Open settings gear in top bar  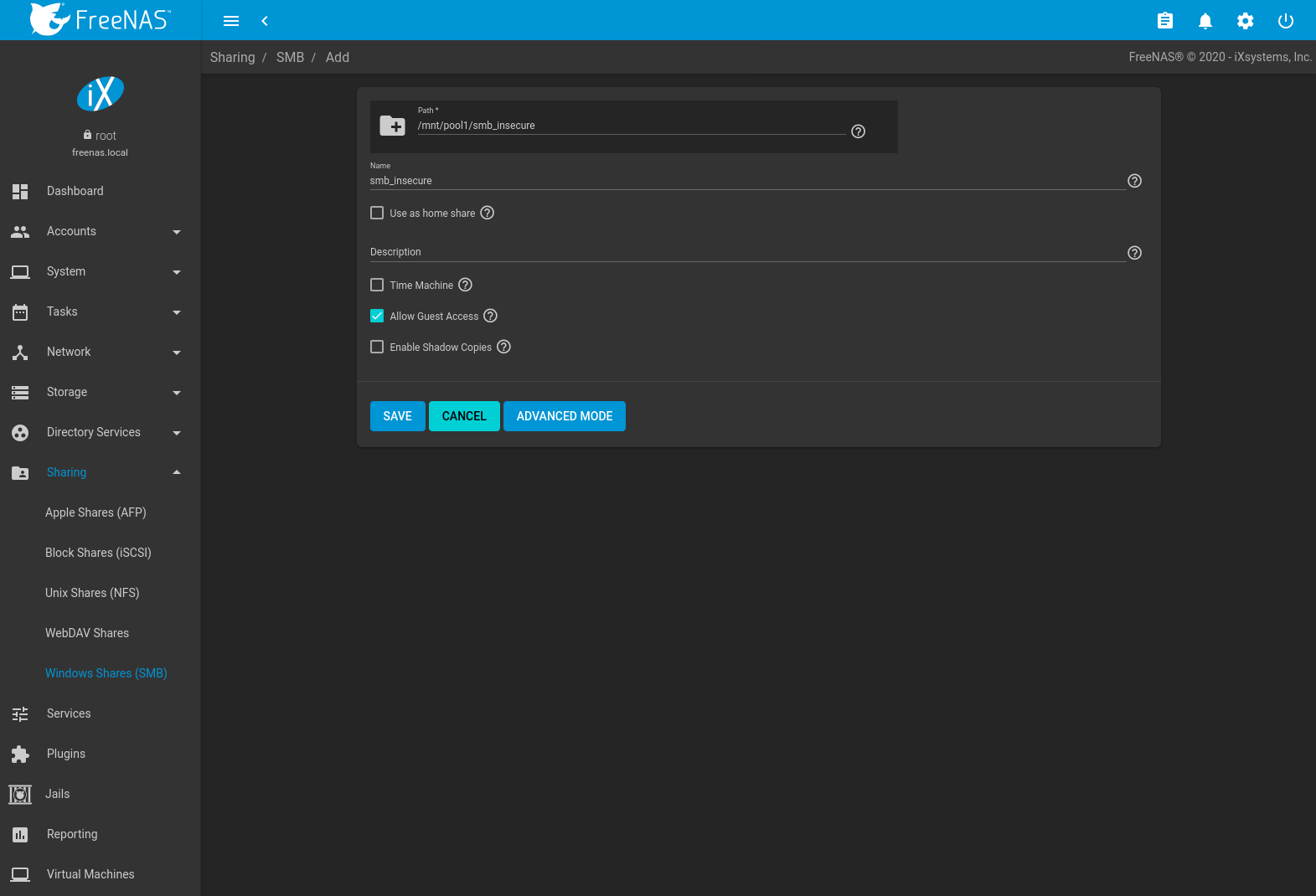click(1245, 21)
